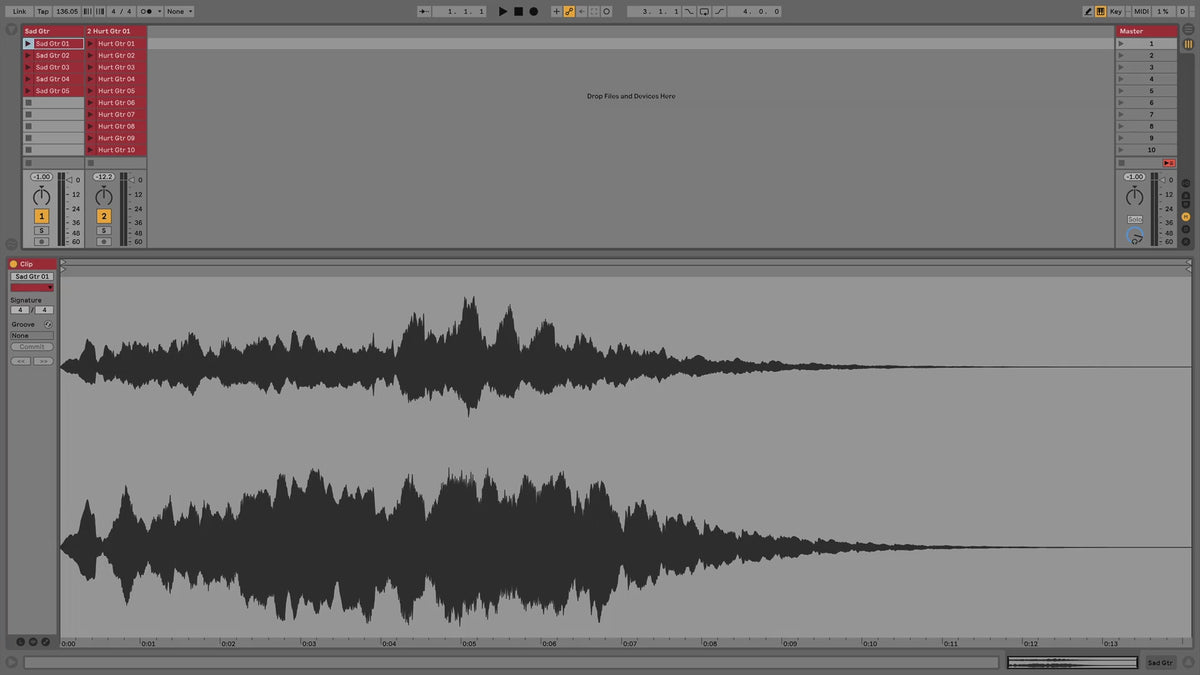
Task: Click the Tap tempo button
Action: point(43,11)
